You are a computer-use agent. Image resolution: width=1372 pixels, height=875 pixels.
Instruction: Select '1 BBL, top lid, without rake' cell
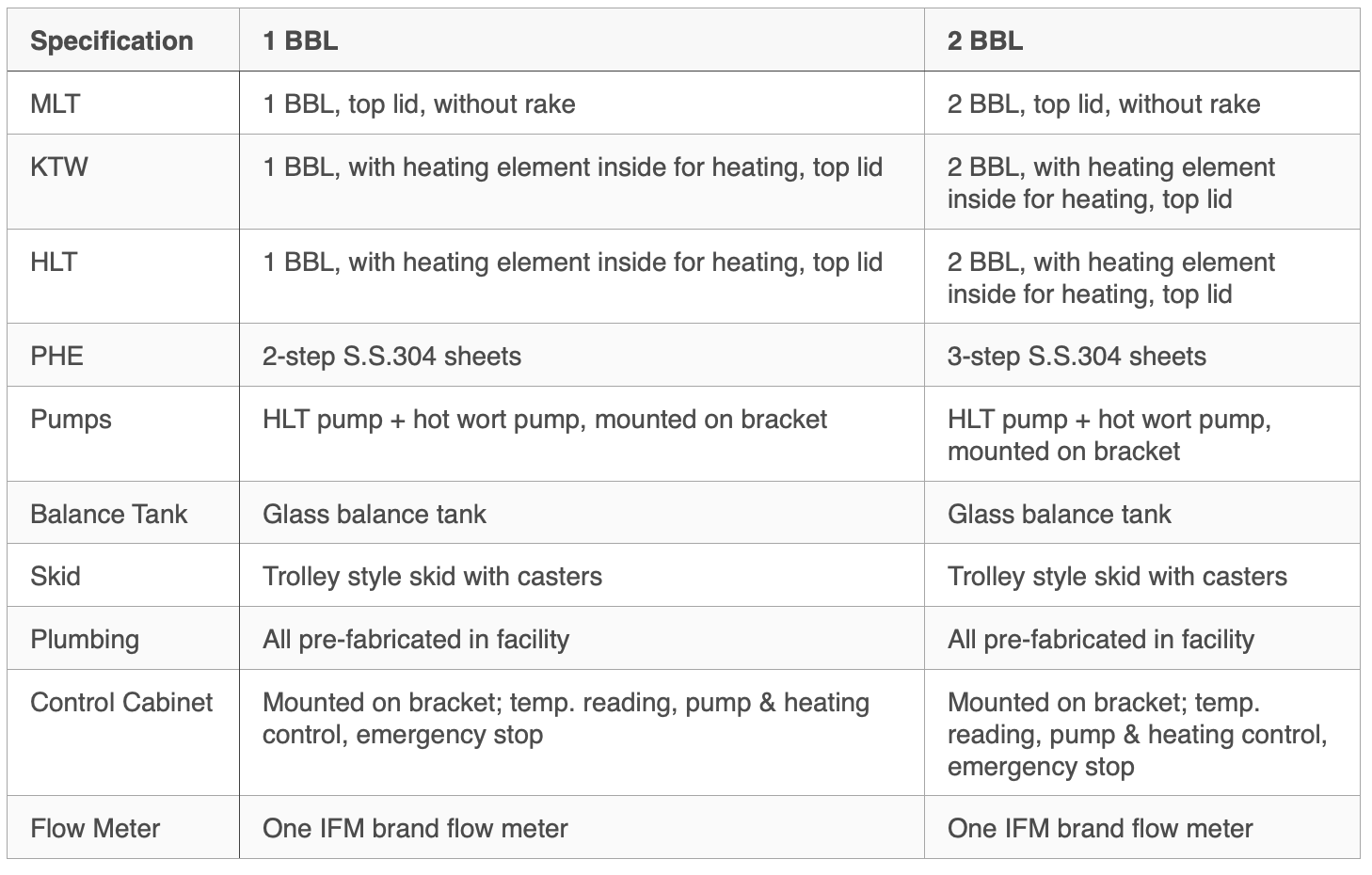(x=419, y=103)
